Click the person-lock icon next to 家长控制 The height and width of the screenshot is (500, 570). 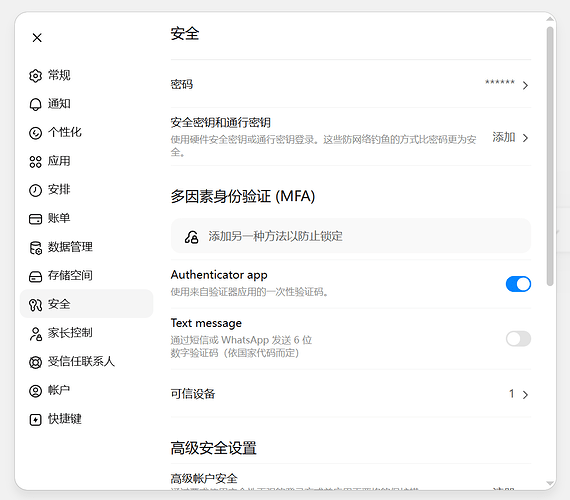coord(35,333)
